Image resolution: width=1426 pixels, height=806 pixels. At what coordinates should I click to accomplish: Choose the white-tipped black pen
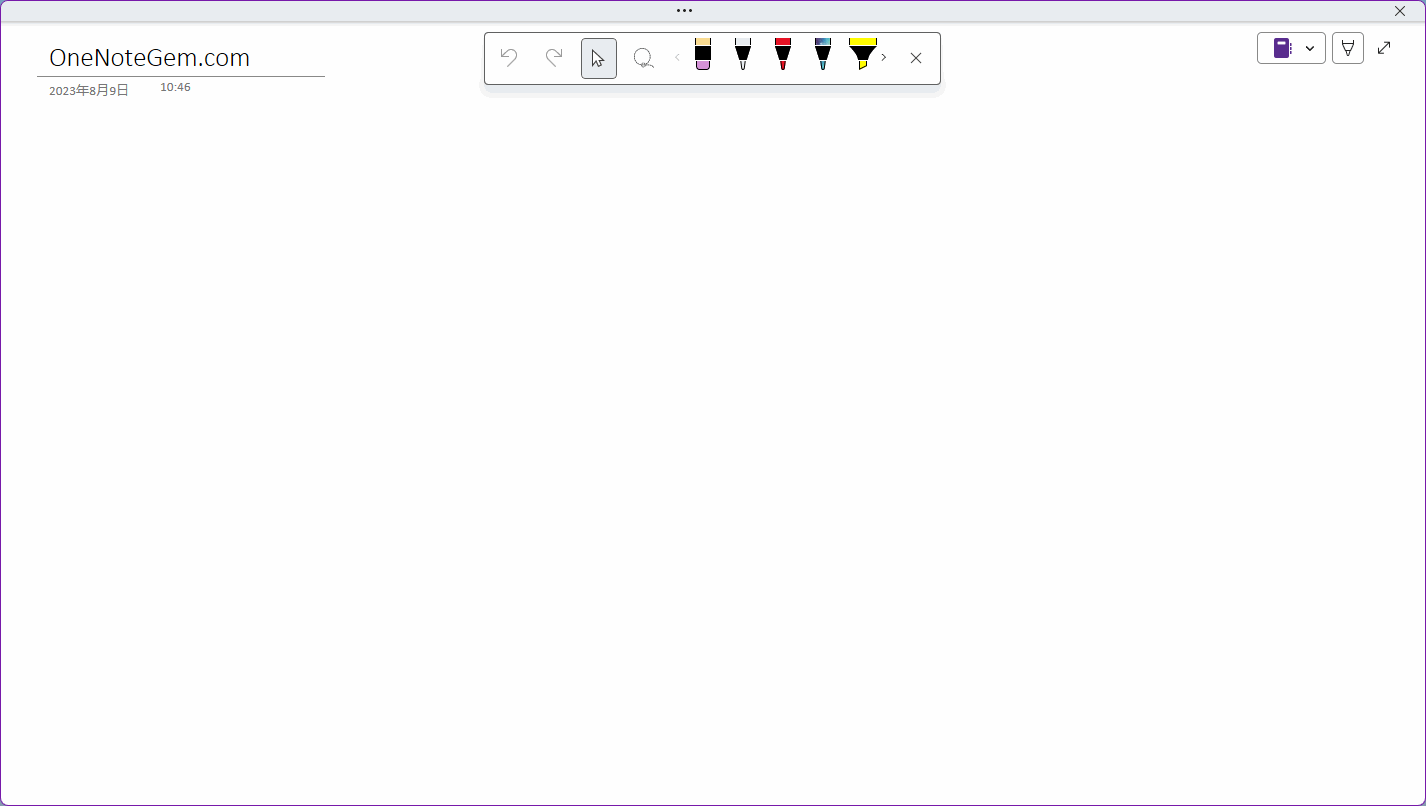point(743,55)
